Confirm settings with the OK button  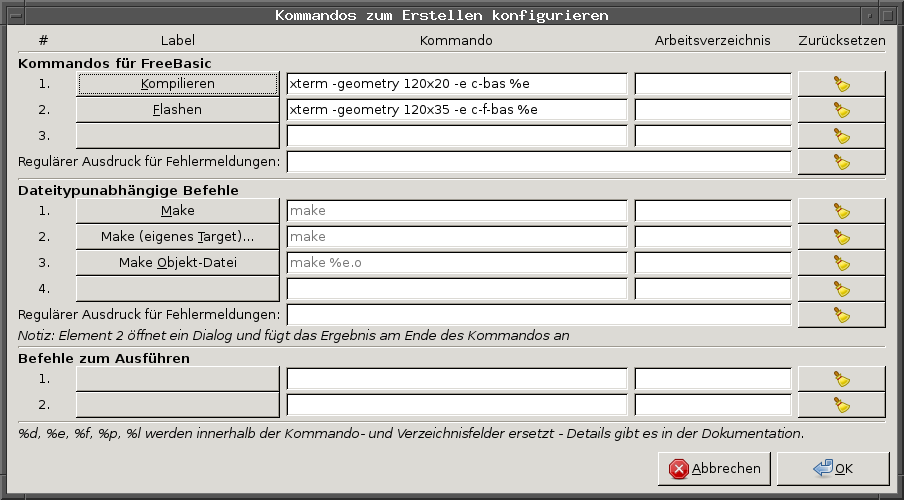click(833, 468)
